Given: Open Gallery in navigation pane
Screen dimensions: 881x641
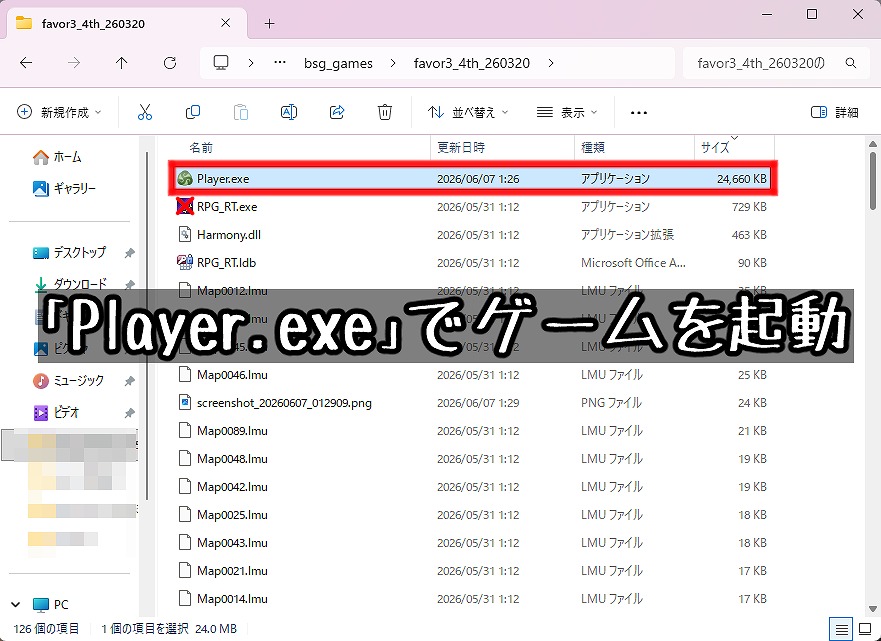Looking at the screenshot, I should (x=64, y=188).
